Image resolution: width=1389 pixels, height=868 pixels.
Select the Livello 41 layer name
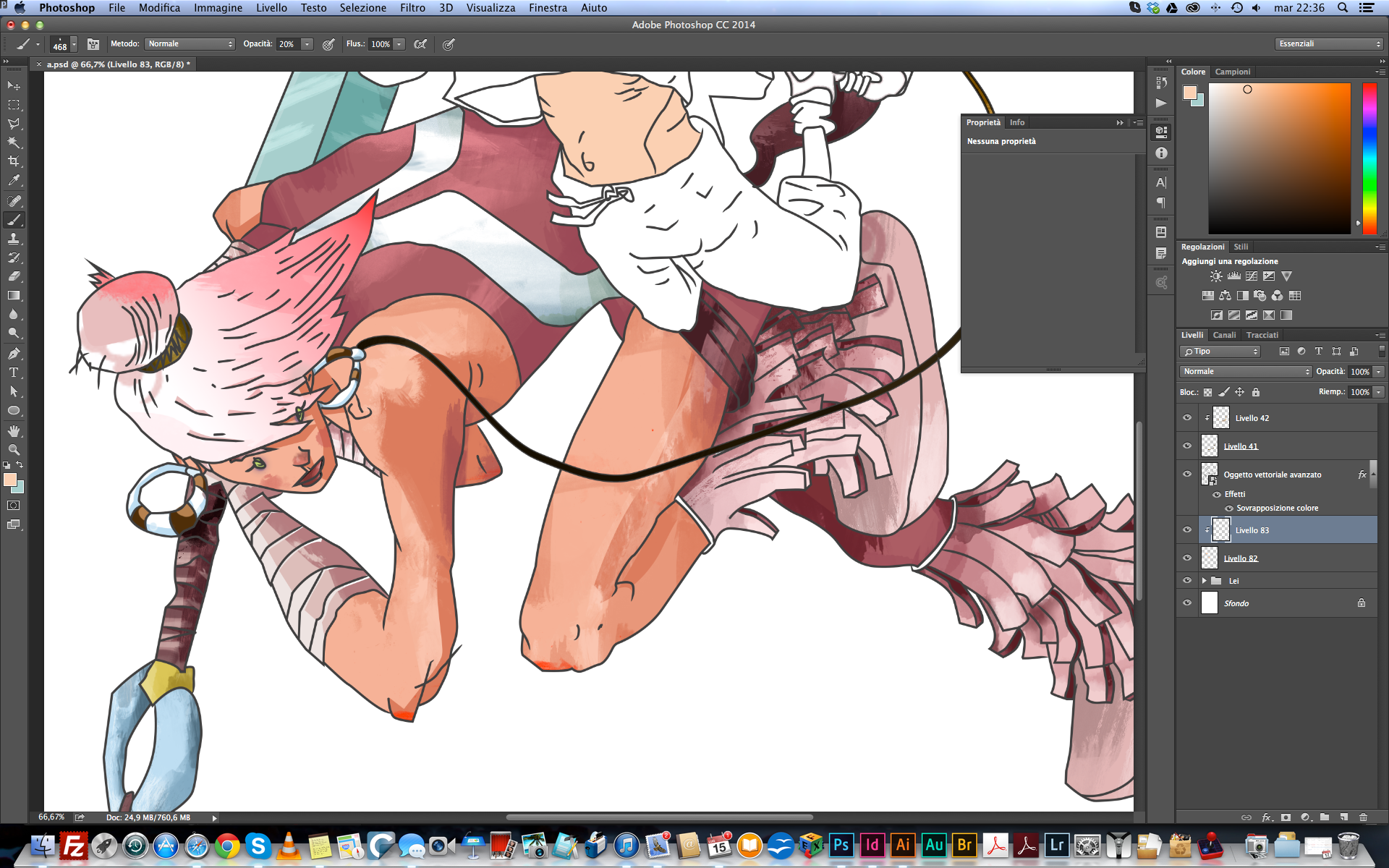click(x=1241, y=447)
